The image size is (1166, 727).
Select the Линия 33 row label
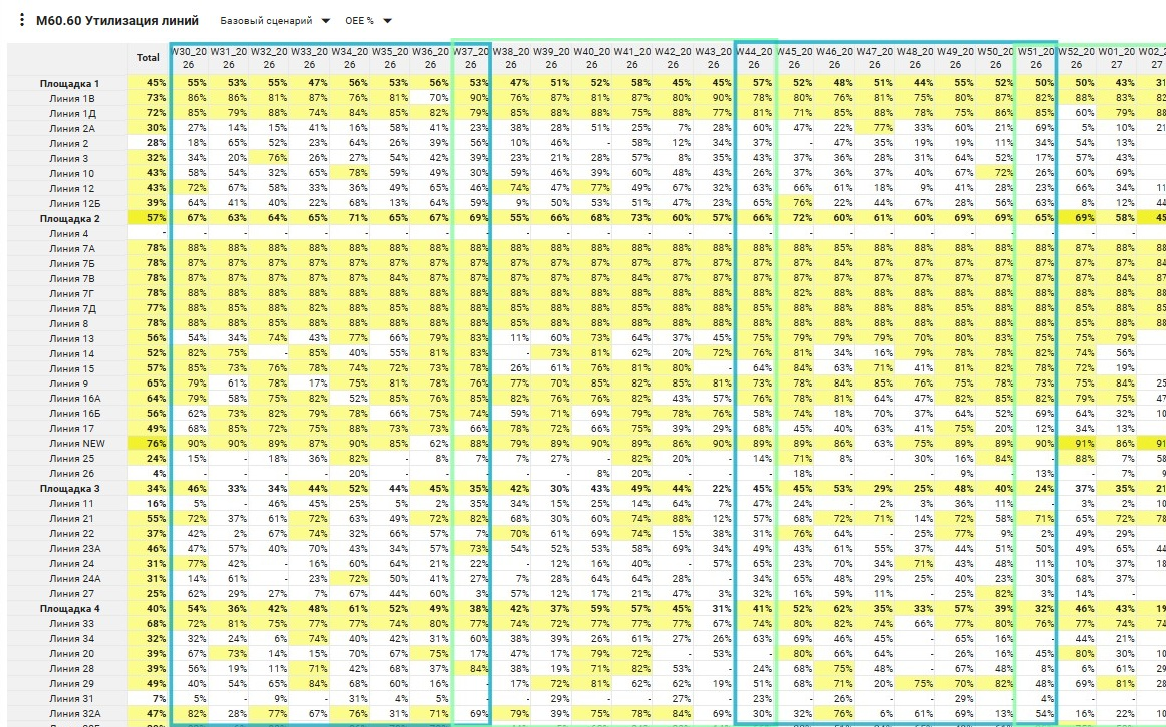[71, 624]
